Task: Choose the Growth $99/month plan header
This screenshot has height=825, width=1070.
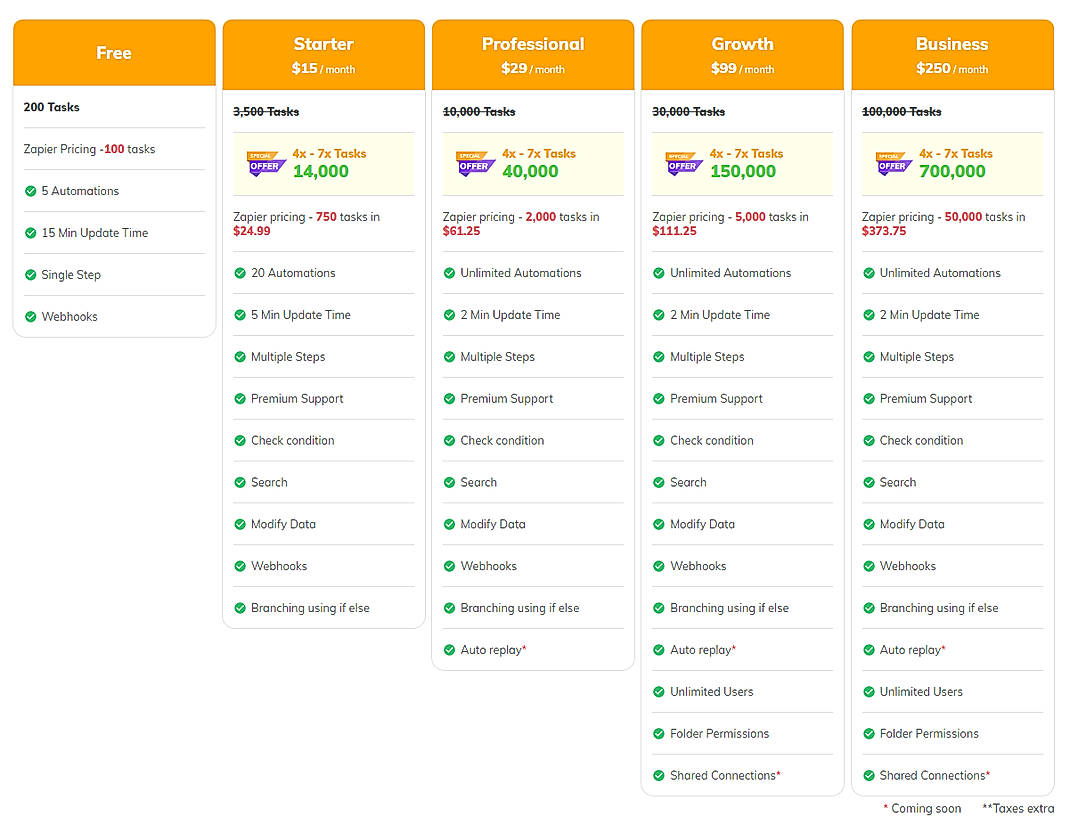Action: [743, 55]
